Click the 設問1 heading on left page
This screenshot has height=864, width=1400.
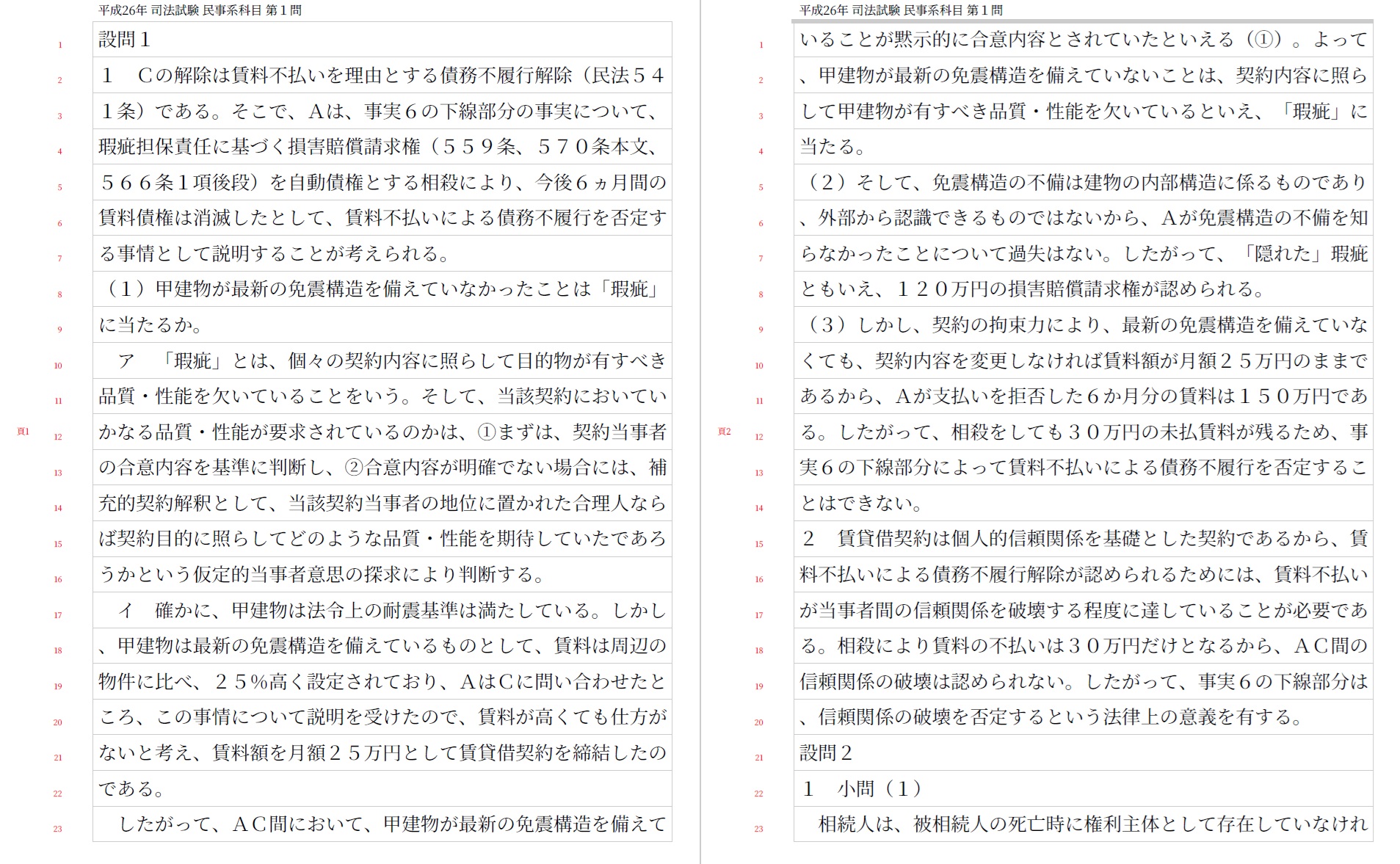pyautogui.click(x=125, y=40)
